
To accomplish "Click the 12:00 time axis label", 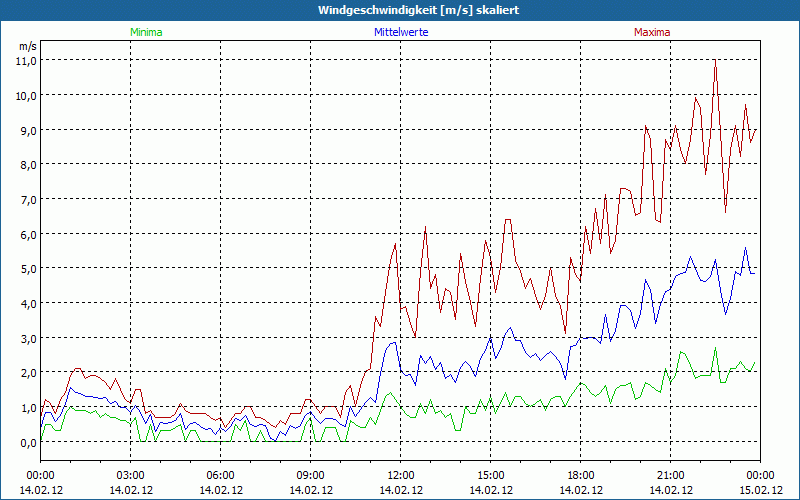I will pyautogui.click(x=401, y=476).
